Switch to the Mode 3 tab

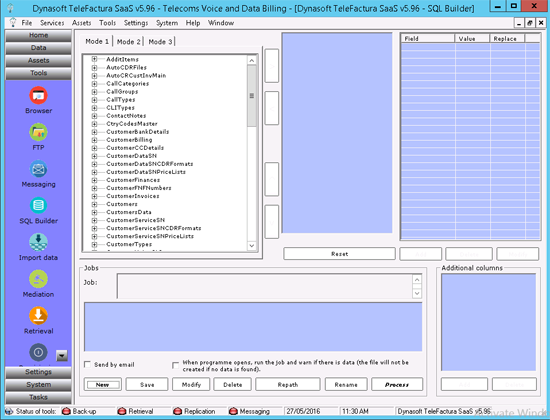(x=160, y=41)
